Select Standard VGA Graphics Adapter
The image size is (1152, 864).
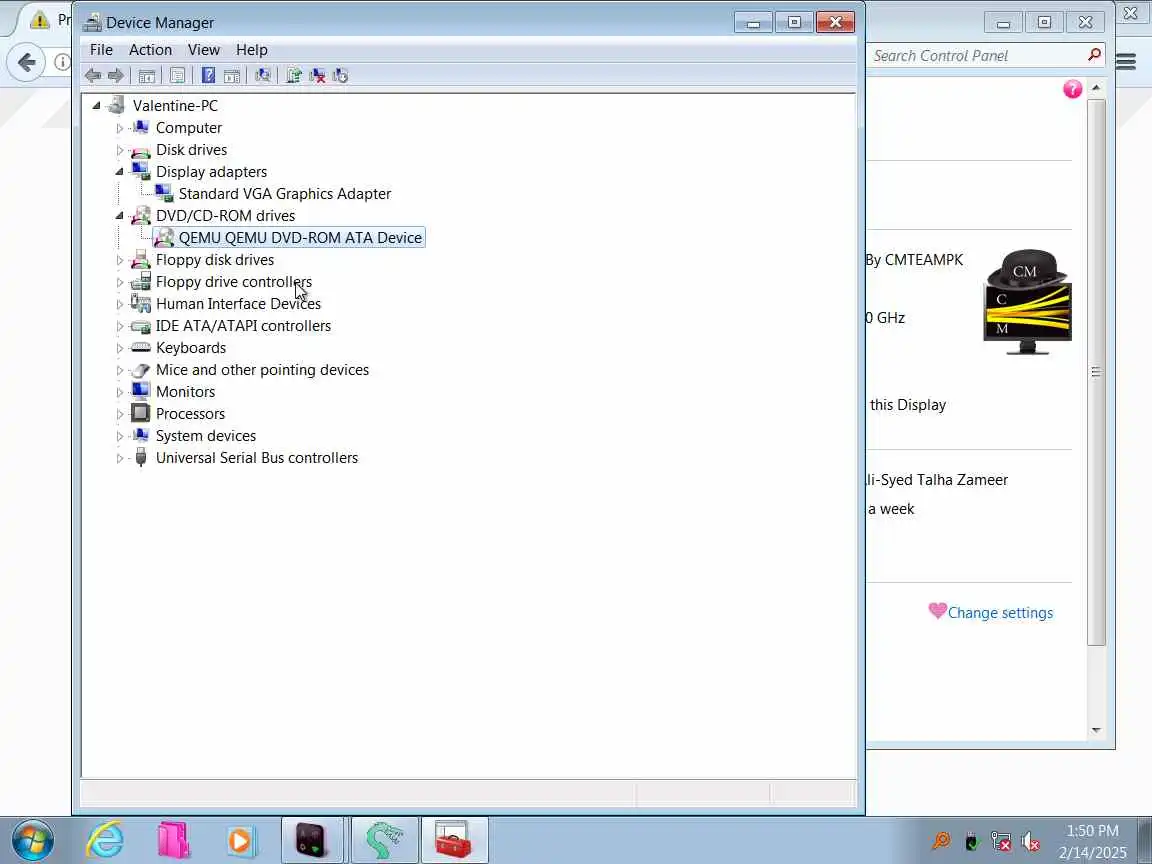(284, 194)
